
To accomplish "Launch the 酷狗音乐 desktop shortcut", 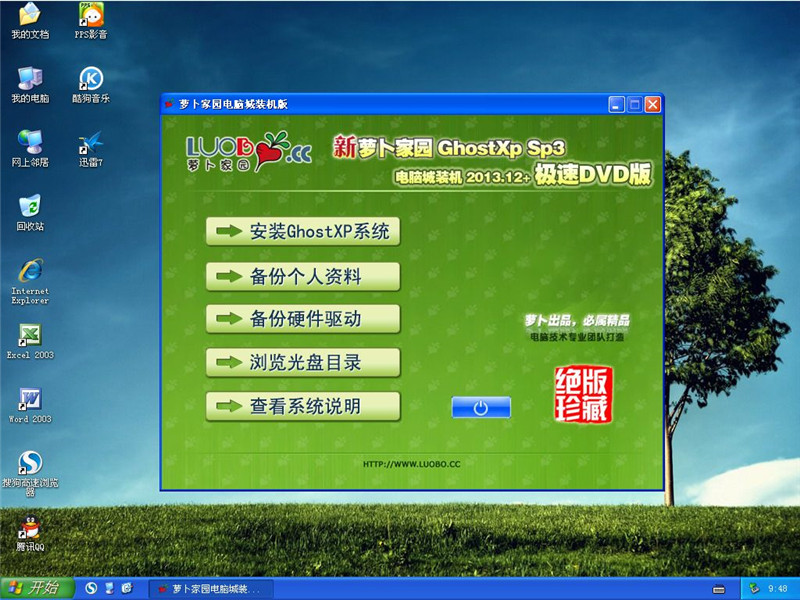I will (91, 85).
